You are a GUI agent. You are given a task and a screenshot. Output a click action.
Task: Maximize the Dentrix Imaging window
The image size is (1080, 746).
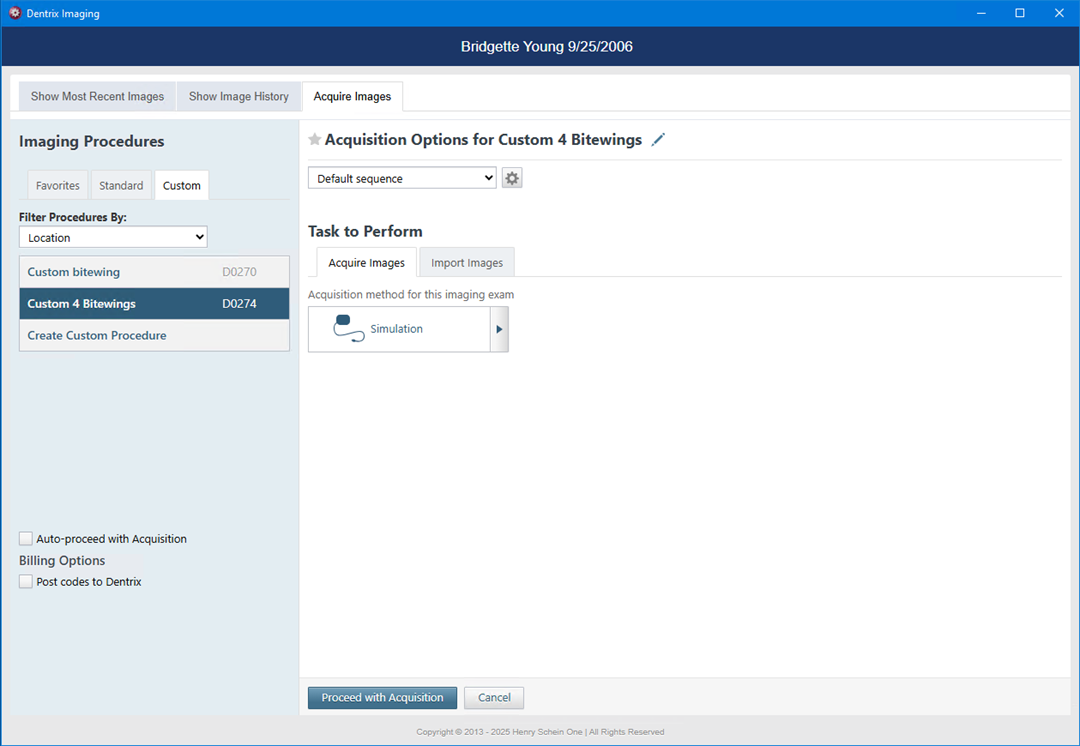[1020, 13]
